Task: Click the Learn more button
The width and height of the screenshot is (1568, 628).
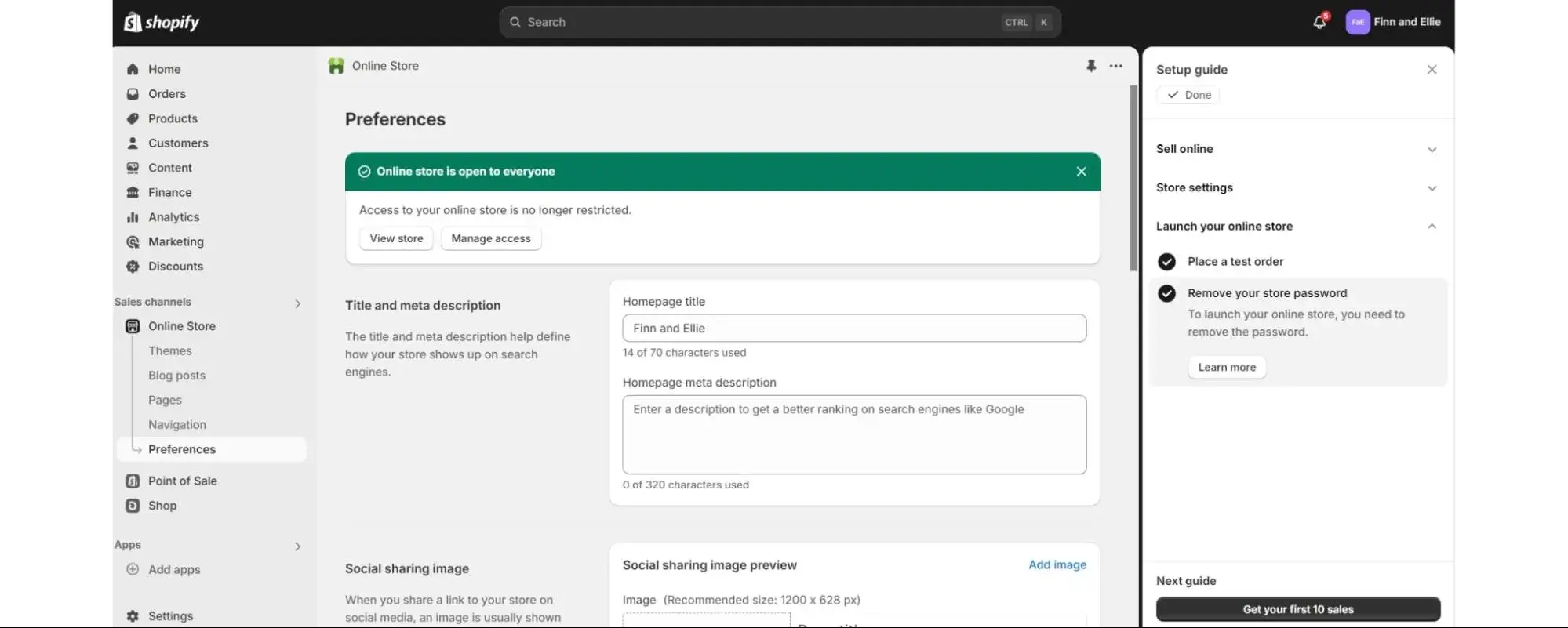Action: (x=1227, y=367)
